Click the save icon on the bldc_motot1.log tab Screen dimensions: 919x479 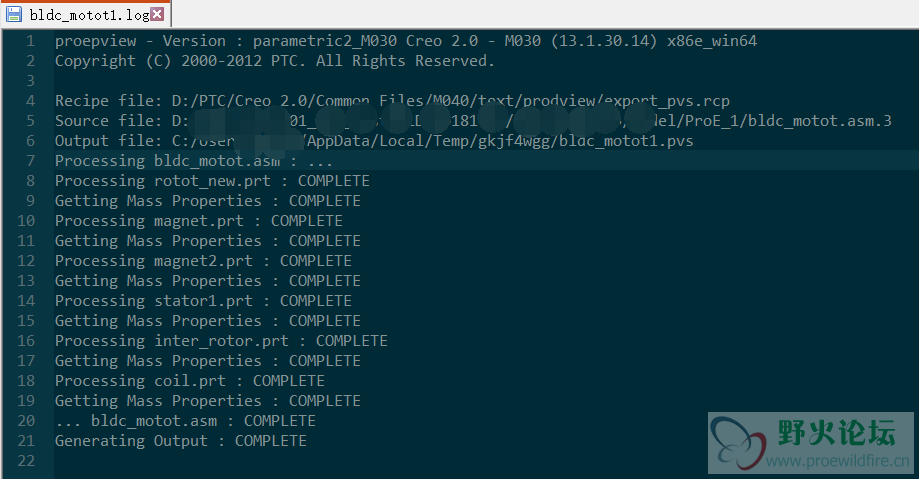pos(13,14)
